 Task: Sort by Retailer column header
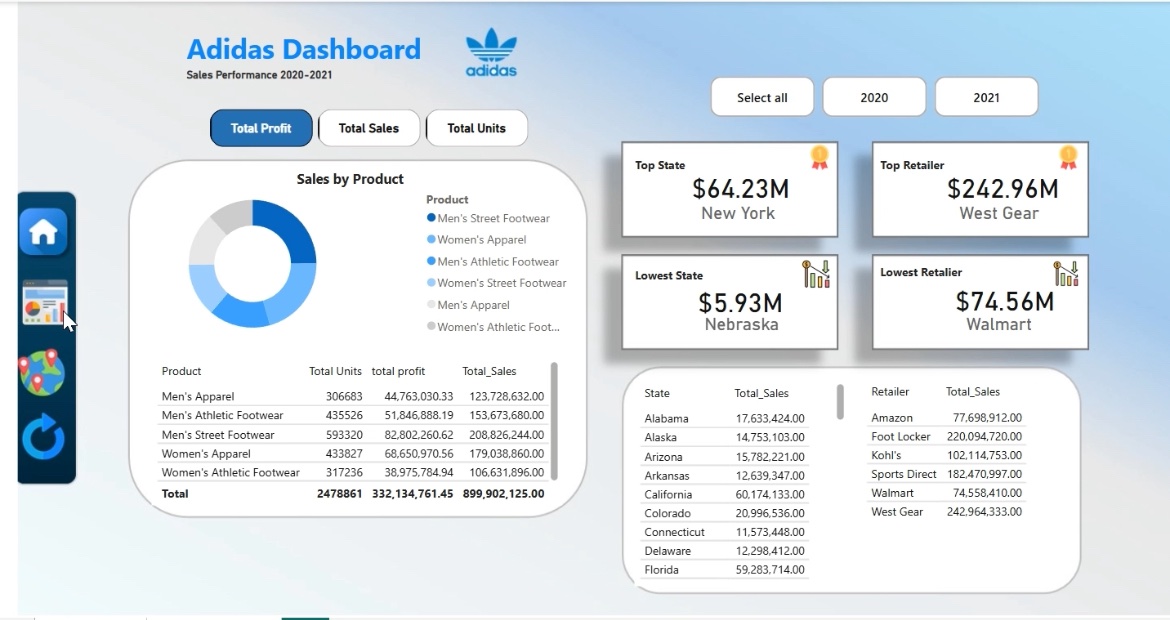[x=890, y=392]
